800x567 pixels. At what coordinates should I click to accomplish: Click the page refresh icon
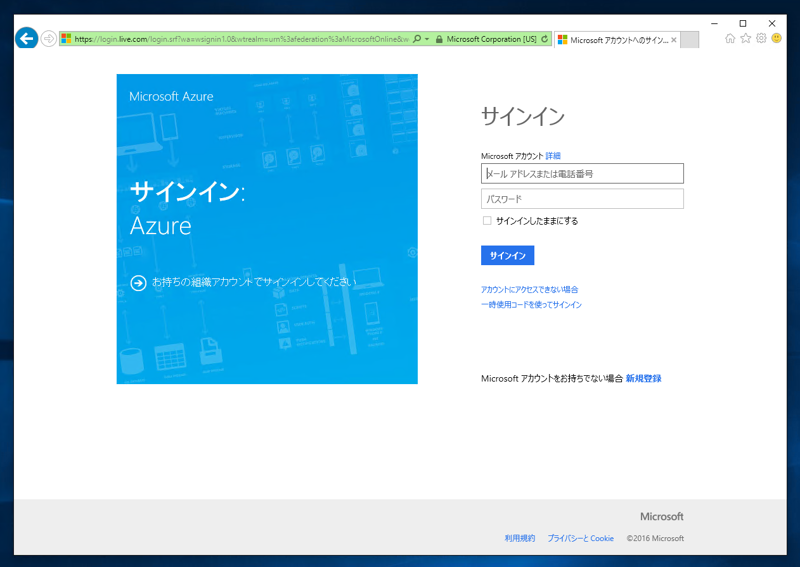(545, 39)
